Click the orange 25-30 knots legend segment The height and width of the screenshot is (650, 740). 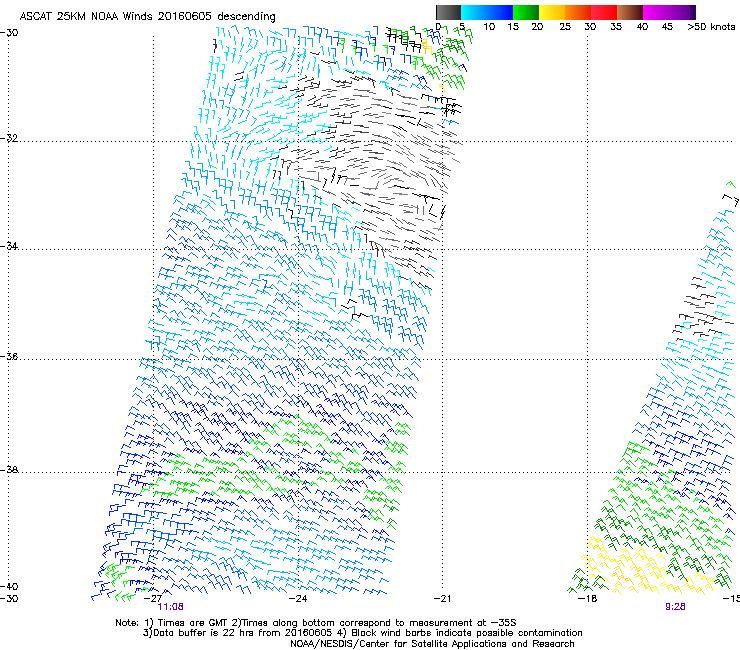point(578,12)
